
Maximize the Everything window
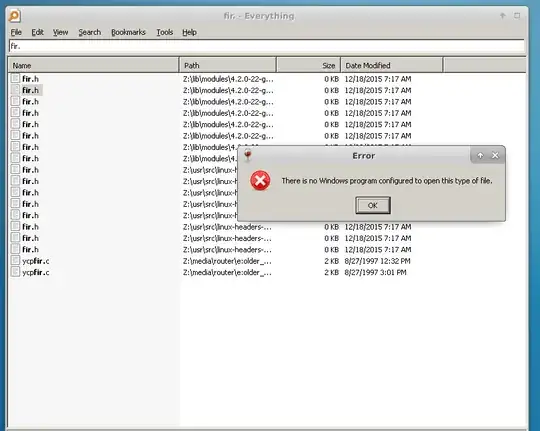click(517, 16)
